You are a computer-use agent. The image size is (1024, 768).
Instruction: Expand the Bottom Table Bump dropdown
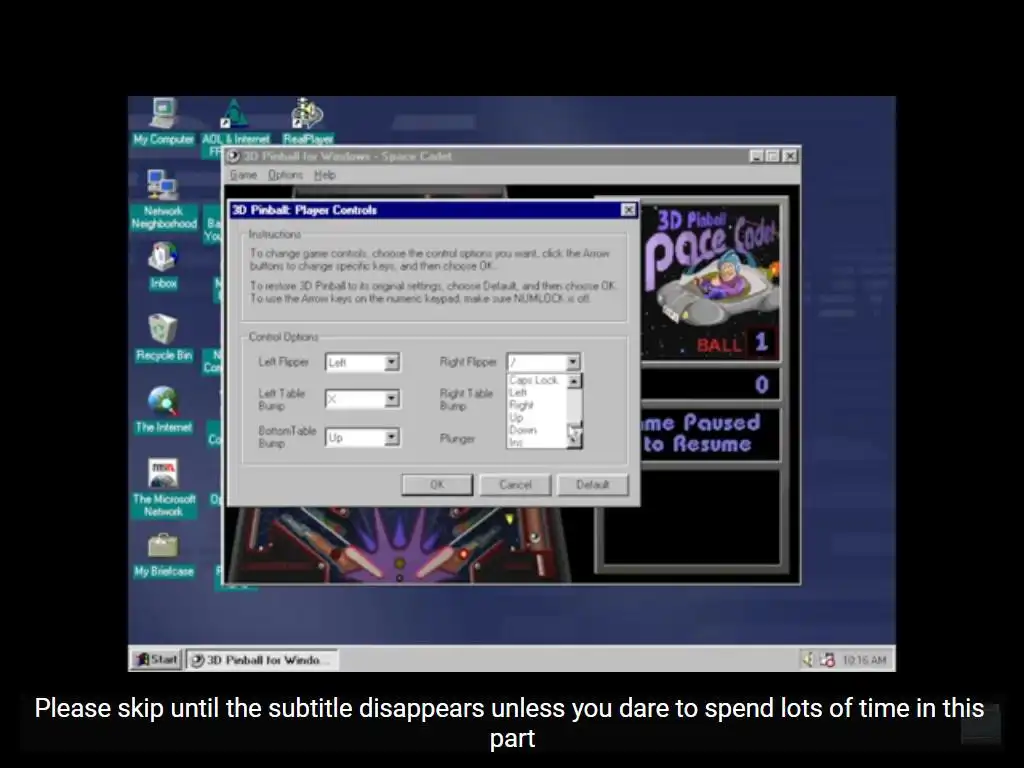(x=391, y=437)
